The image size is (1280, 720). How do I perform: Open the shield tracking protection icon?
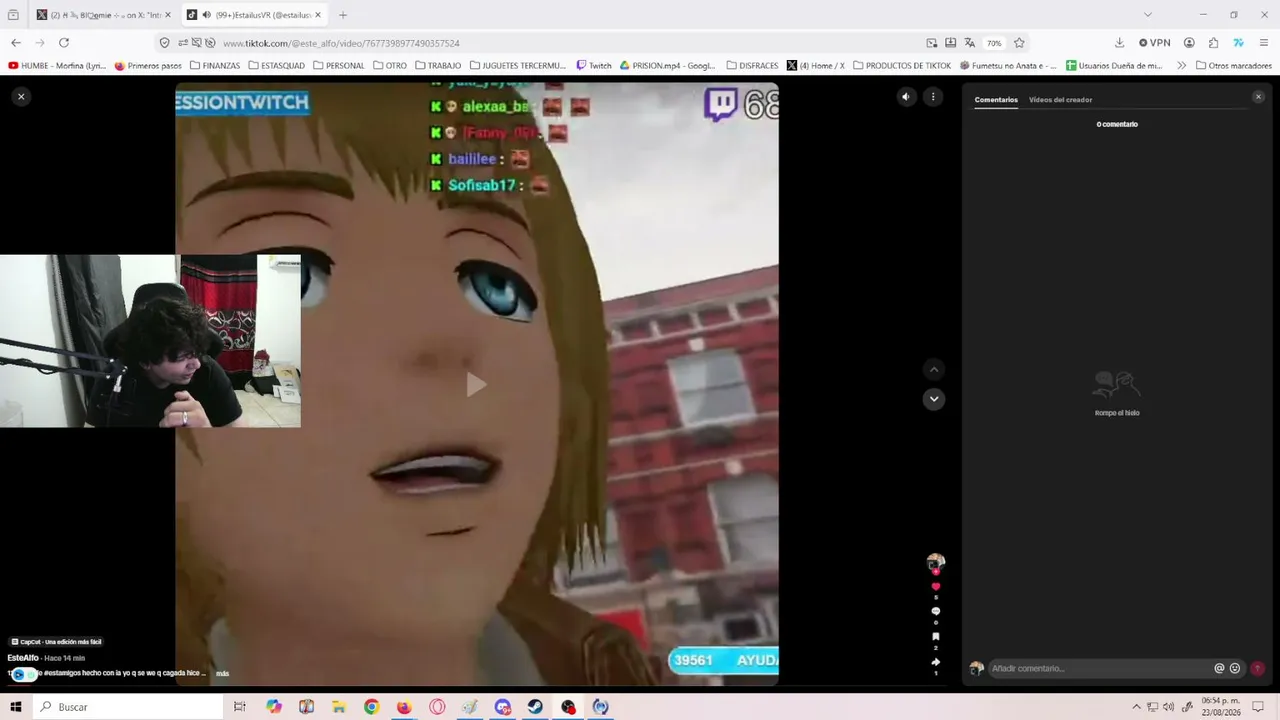tap(165, 43)
